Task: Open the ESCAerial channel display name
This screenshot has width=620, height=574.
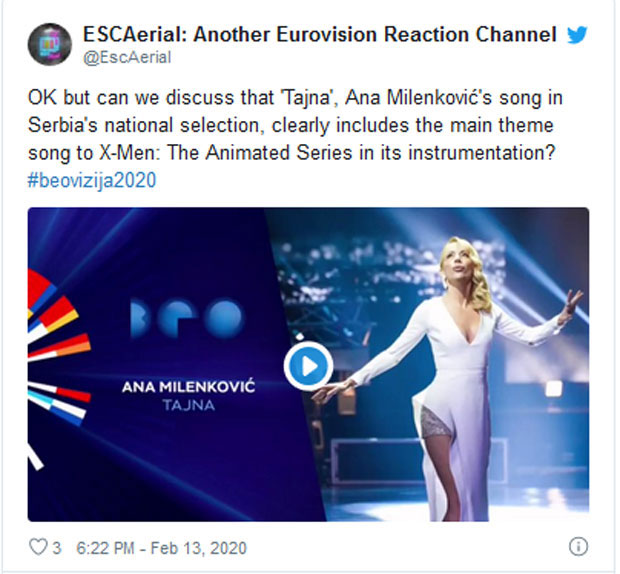Action: [320, 34]
